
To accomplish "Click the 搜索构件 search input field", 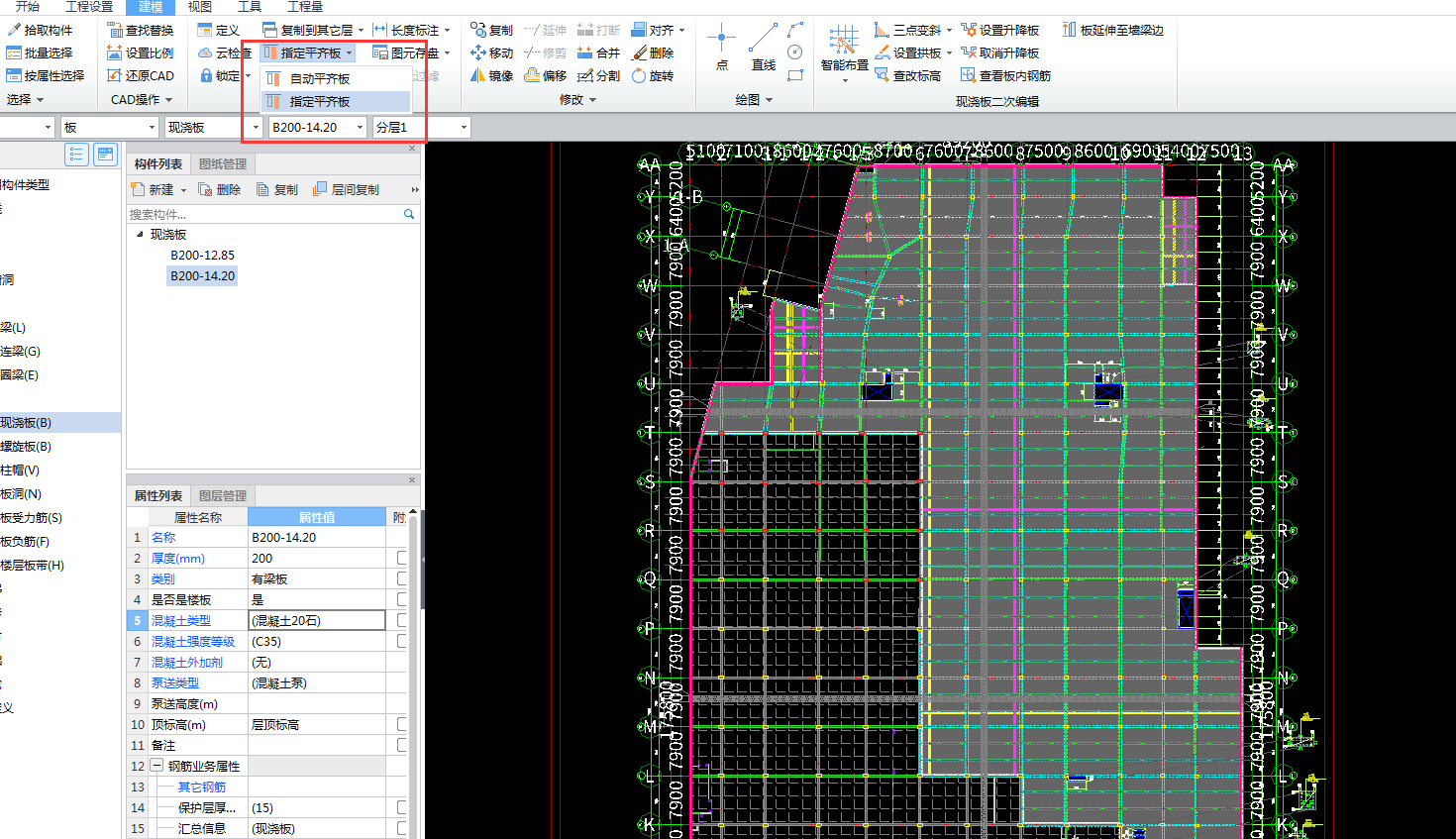I will pos(263,214).
